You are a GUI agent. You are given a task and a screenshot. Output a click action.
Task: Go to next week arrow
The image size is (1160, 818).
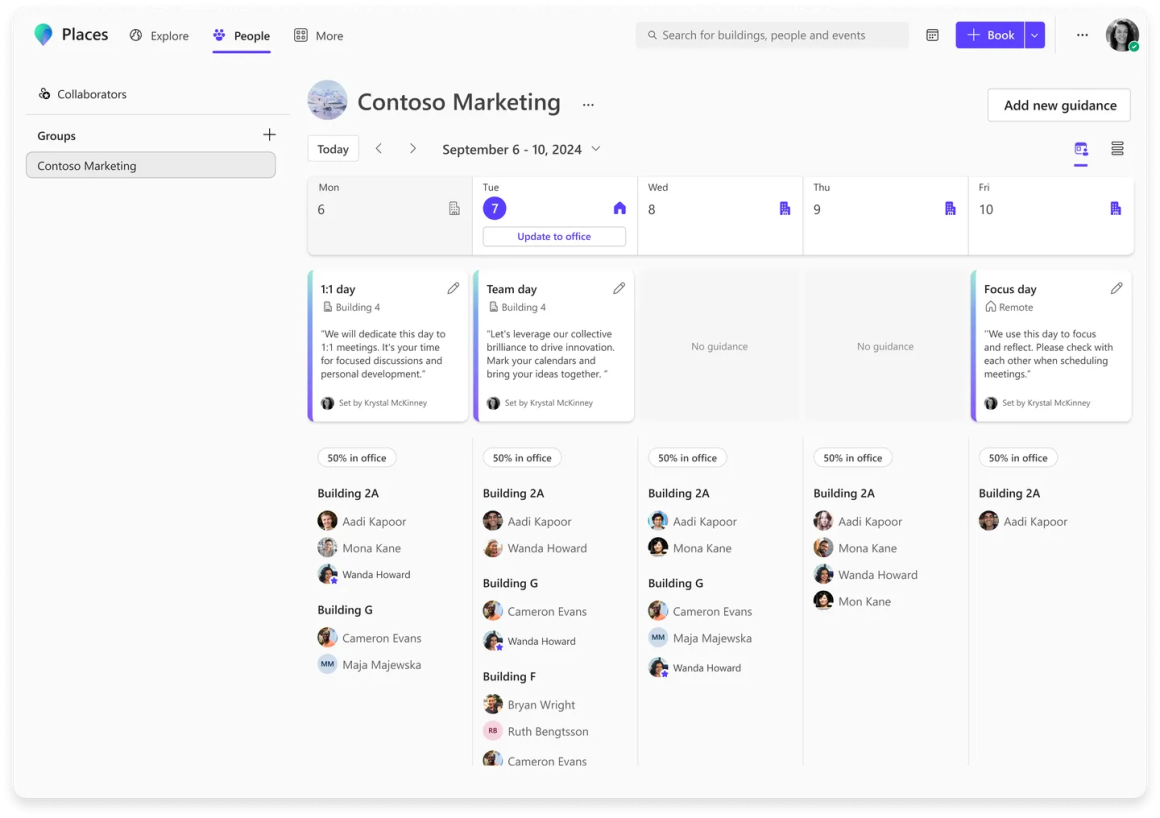pyautogui.click(x=413, y=149)
